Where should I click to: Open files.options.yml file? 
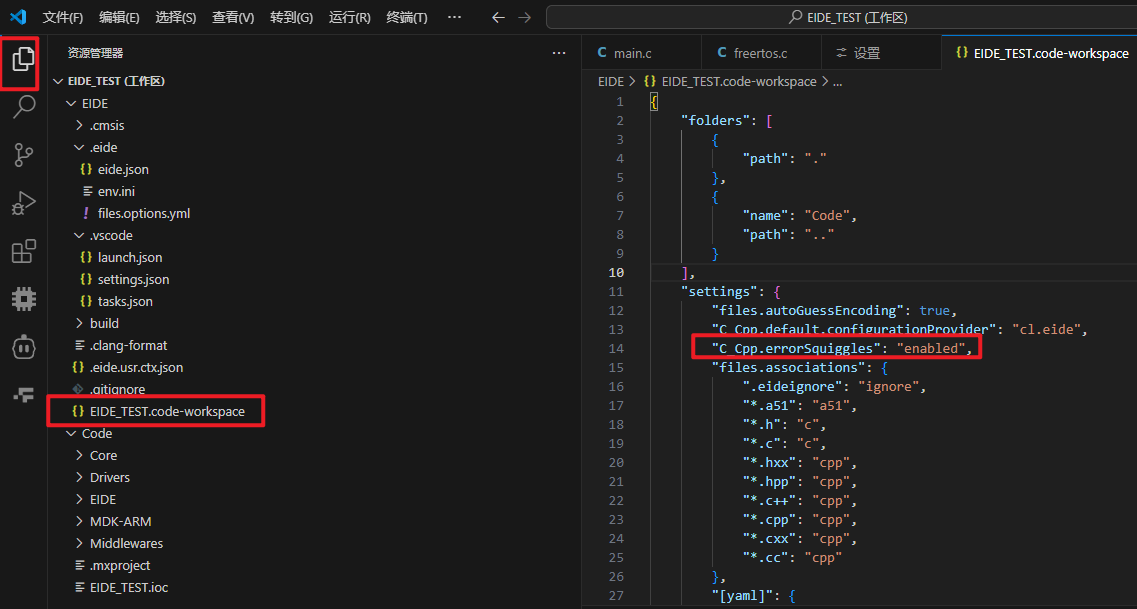pos(144,214)
